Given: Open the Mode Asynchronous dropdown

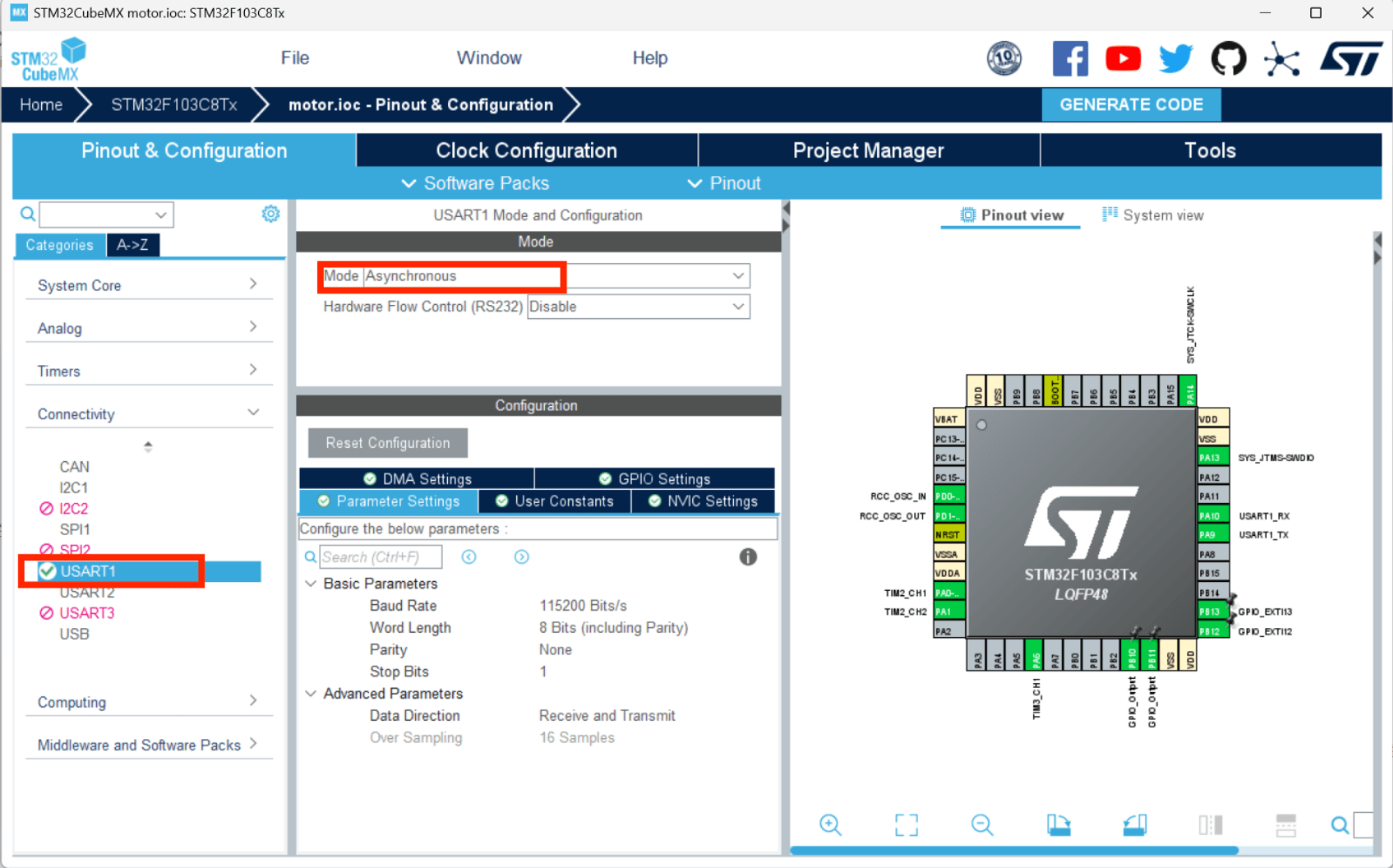Looking at the screenshot, I should pos(556,276).
